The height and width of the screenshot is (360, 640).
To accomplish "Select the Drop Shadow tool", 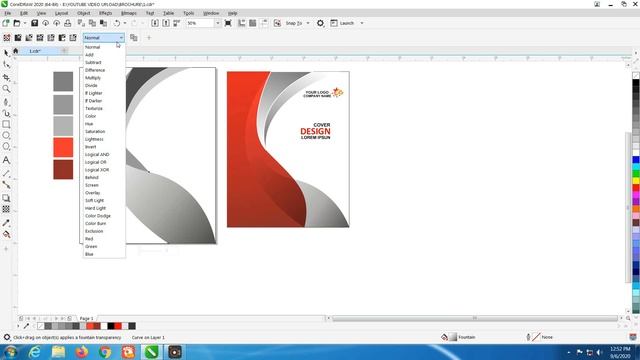I will 6,198.
